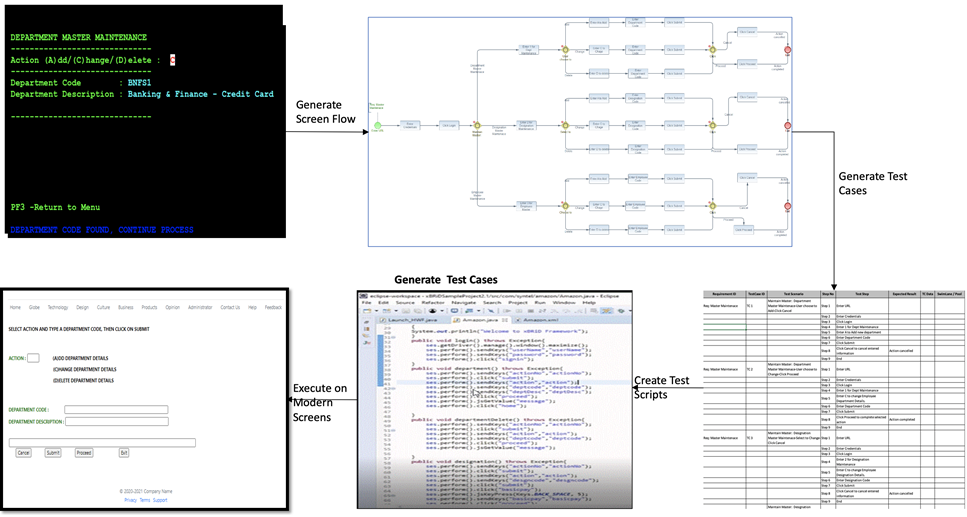
Task: Open the Support footer link
Action: (160, 500)
